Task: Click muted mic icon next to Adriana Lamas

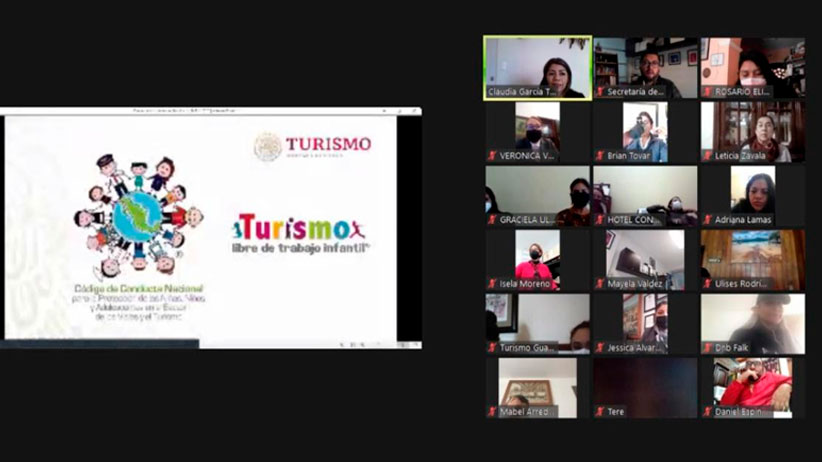Action: click(707, 220)
